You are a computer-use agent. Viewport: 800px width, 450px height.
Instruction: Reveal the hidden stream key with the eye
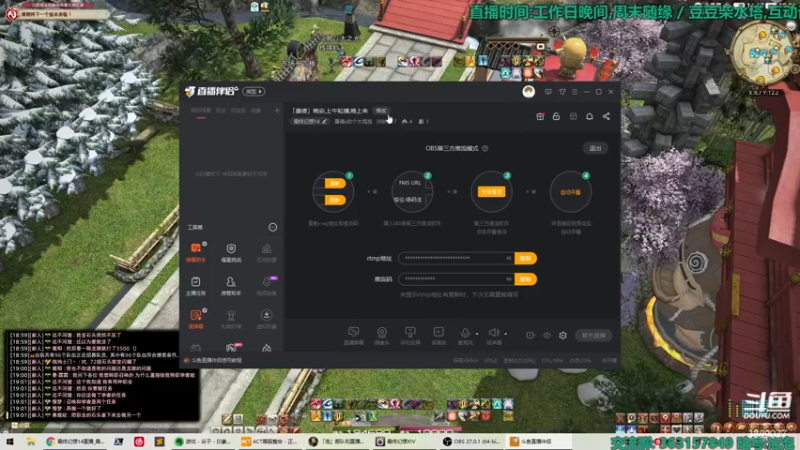[x=508, y=279]
